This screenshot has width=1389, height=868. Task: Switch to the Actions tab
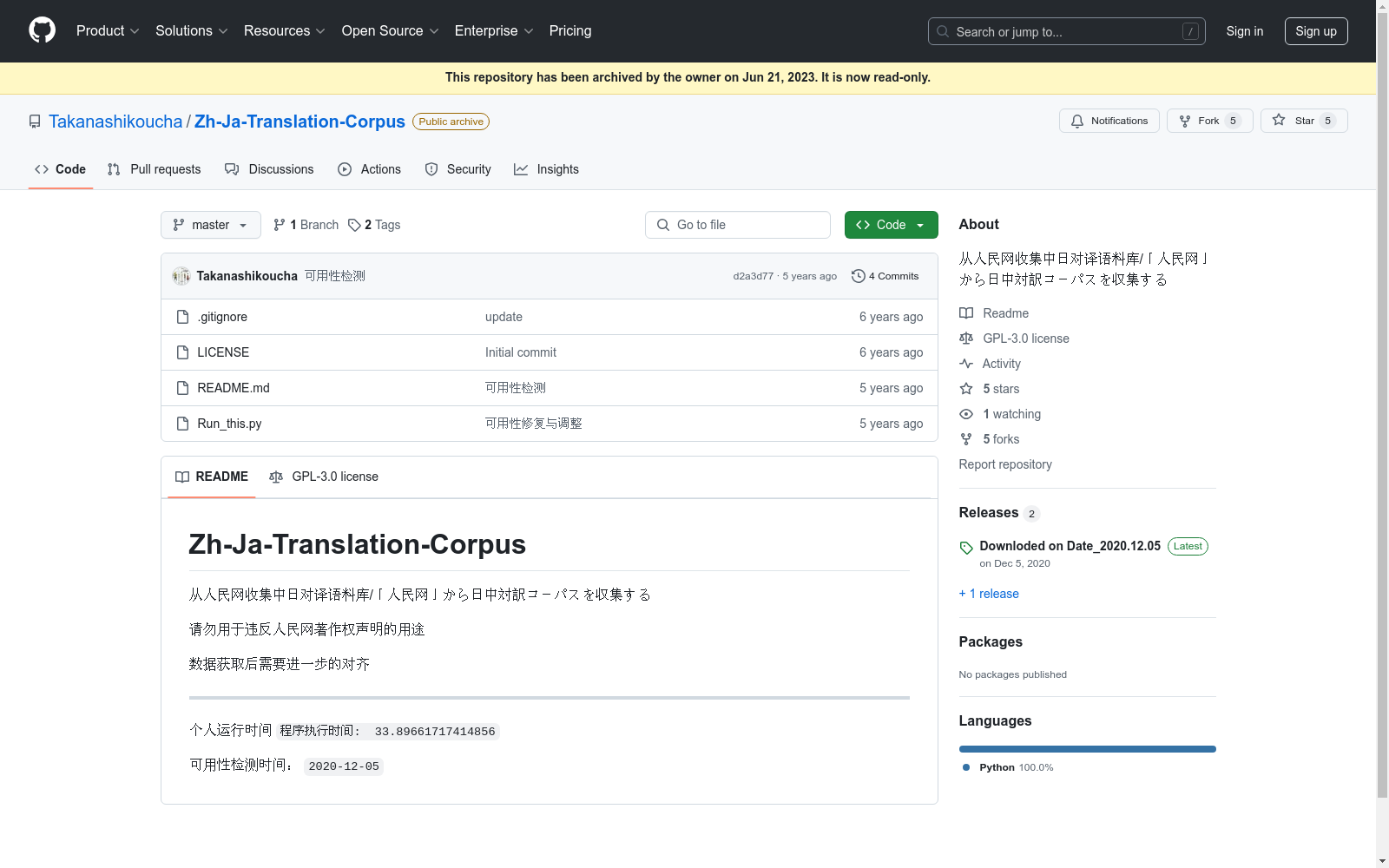(x=369, y=169)
